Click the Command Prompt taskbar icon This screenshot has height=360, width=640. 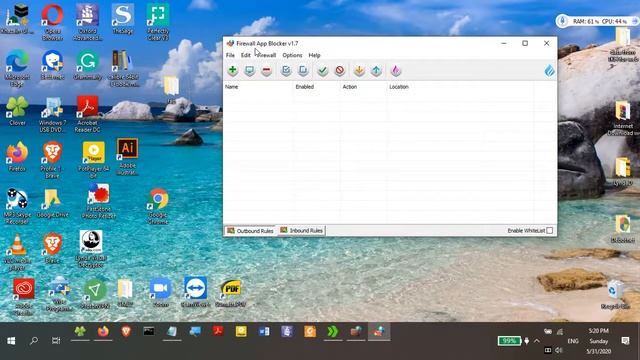pos(149,331)
